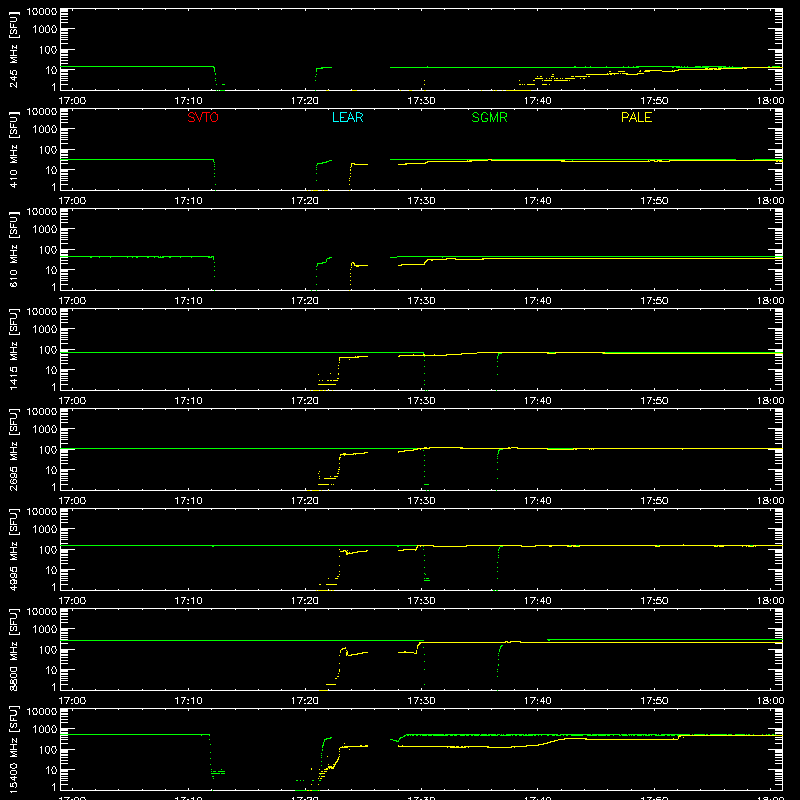Click the 100 y-axis value on 8800 MHz plot
This screenshot has height=800, width=800.
pos(47,649)
